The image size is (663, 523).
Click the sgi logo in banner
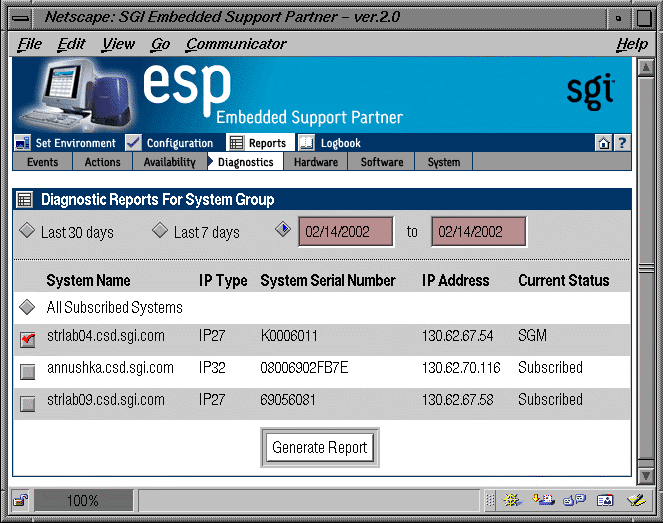(x=590, y=91)
